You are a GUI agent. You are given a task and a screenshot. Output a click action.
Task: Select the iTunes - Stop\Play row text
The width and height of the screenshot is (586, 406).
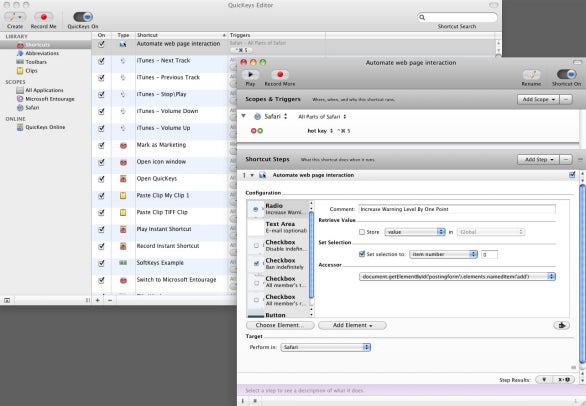tap(161, 94)
